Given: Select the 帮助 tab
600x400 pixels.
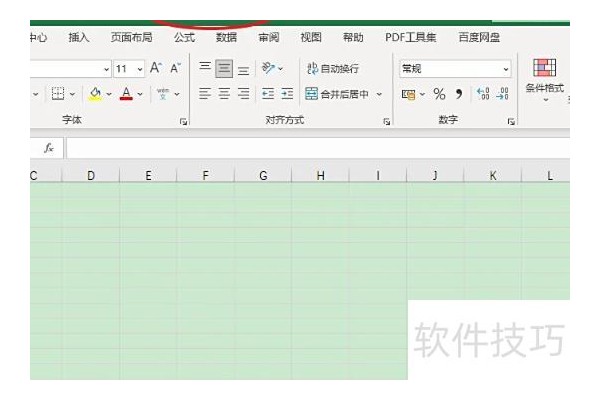Looking at the screenshot, I should click(x=353, y=38).
